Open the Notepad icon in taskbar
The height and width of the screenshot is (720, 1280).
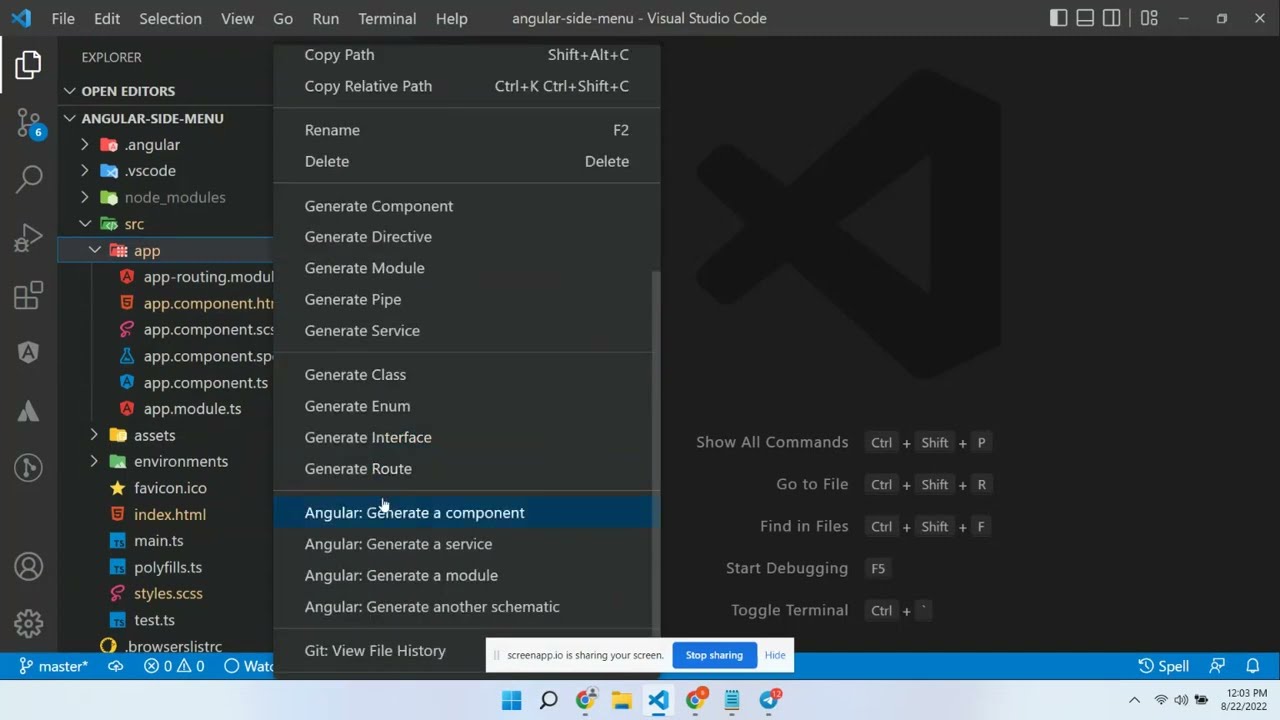pos(732,700)
